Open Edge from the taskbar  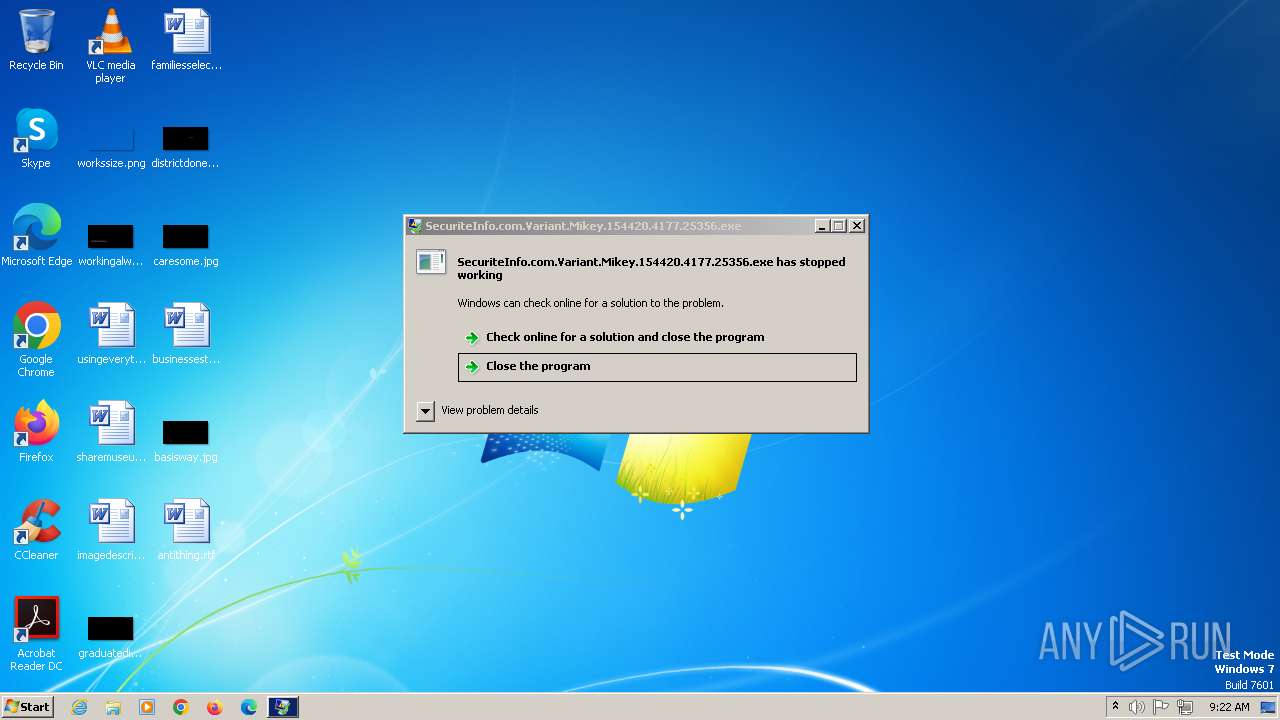[249, 707]
